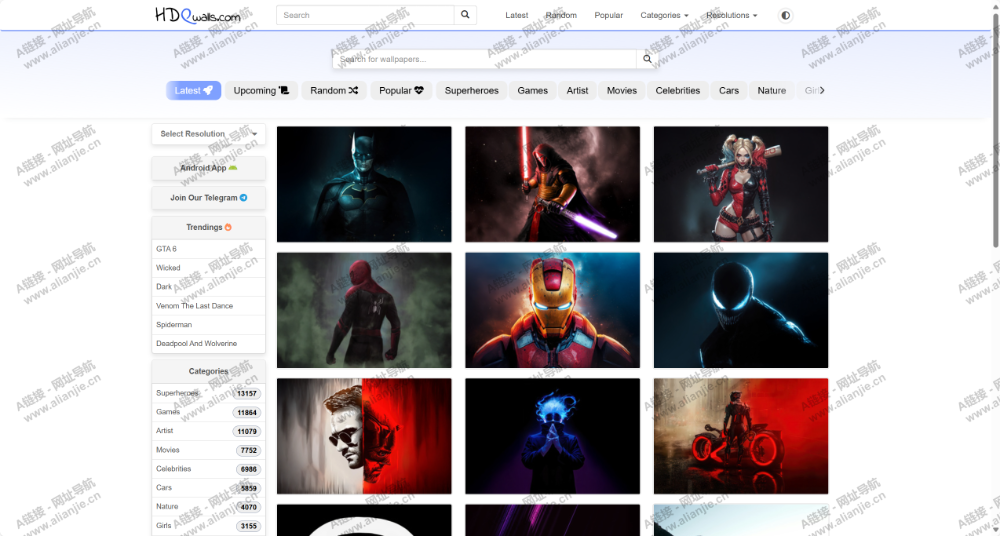Image resolution: width=1000 pixels, height=536 pixels.
Task: Open the Spider-Man green smoke wallpaper
Action: click(x=364, y=310)
